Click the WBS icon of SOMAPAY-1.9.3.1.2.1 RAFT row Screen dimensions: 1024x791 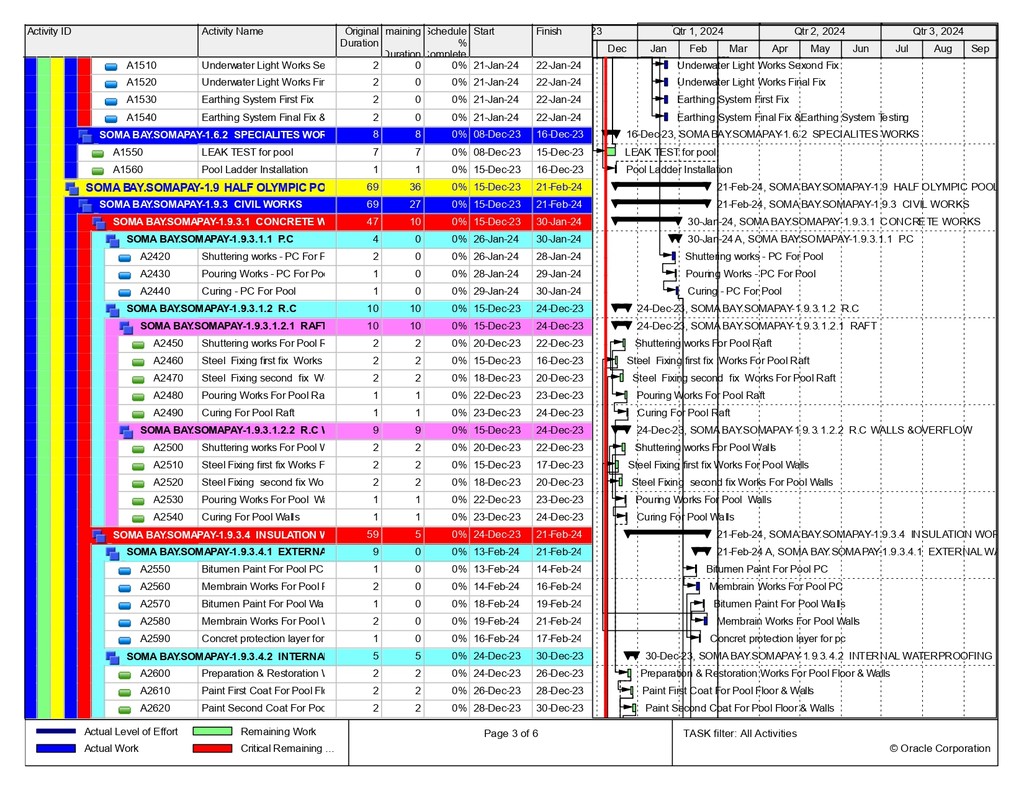[126, 327]
